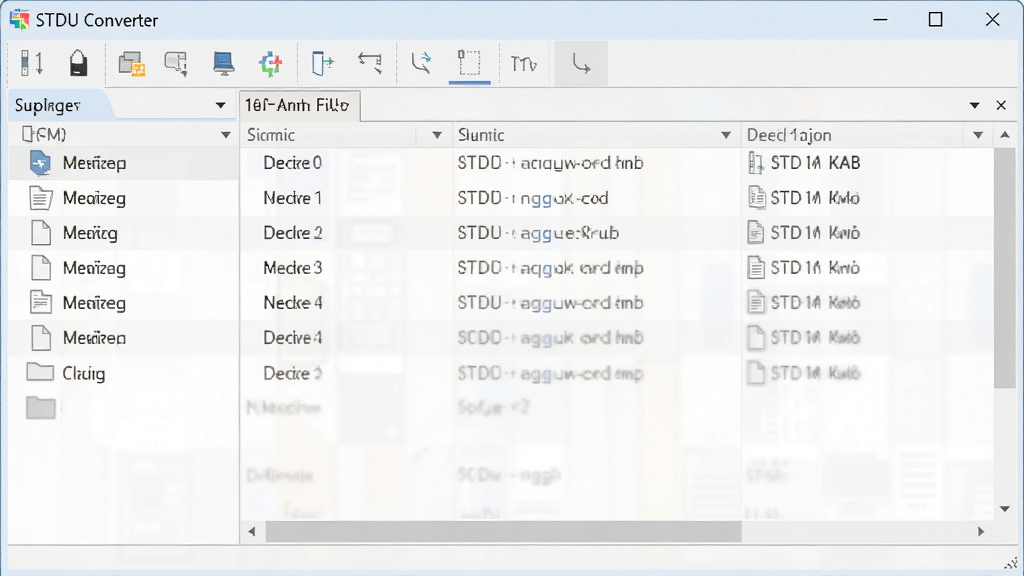Viewport: 1024px width, 576px height.
Task: Click the Sicmic column header
Action: (270, 135)
